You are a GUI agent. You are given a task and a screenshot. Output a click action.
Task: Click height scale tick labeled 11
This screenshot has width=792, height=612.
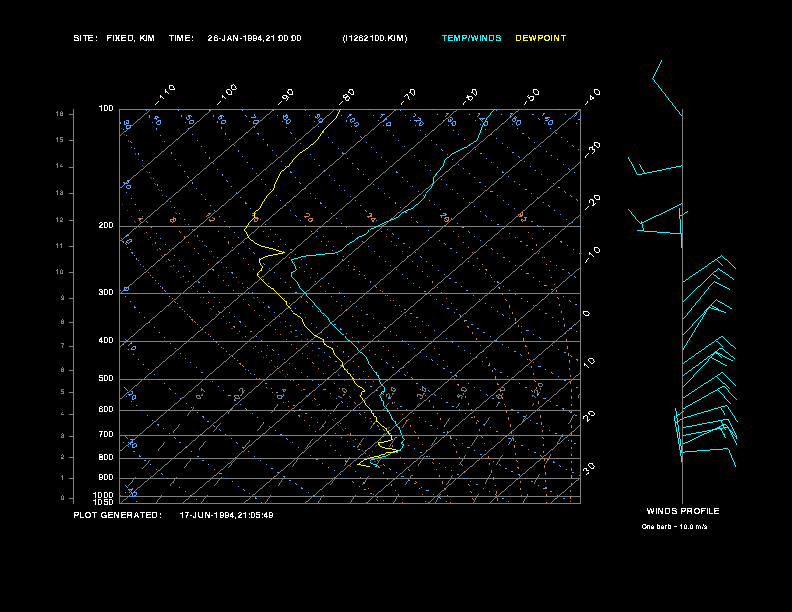coord(60,246)
